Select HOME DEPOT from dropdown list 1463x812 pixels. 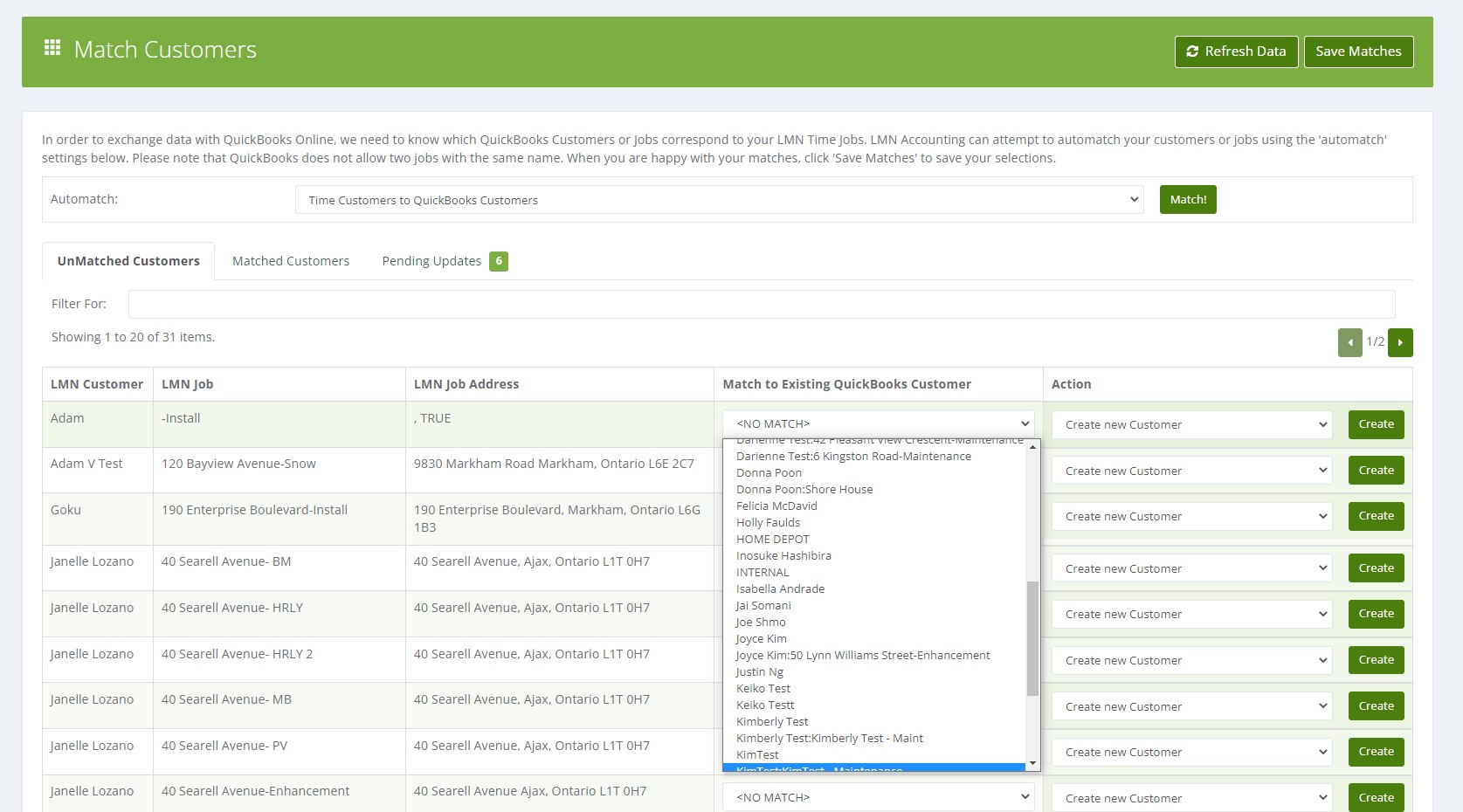[x=772, y=540]
